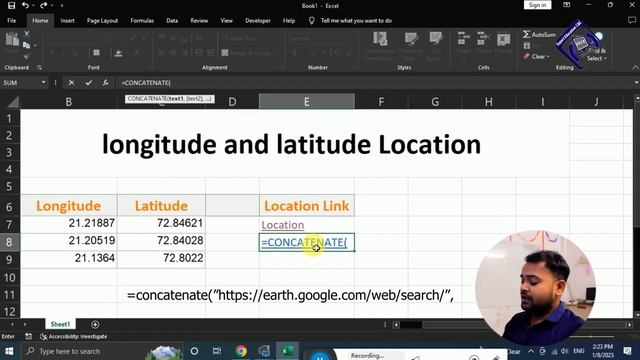Click the Cut scissors icon
This screenshot has height=360, width=640.
point(27,33)
